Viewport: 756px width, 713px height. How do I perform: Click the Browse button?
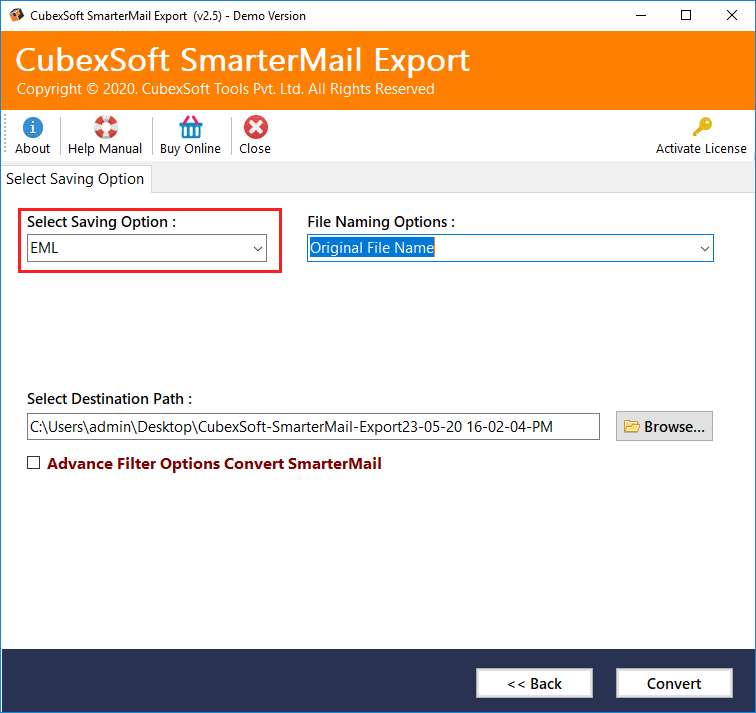pos(664,426)
